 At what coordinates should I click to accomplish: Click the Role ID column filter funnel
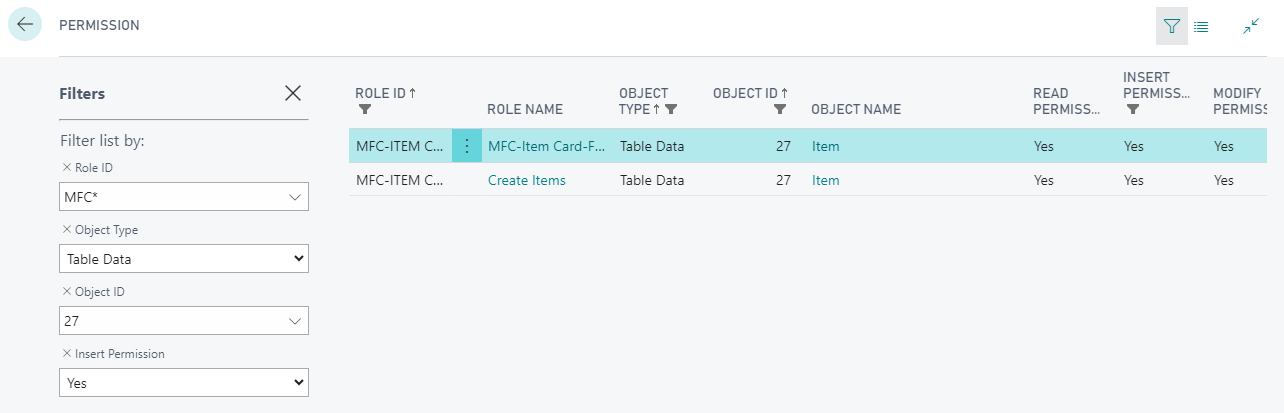[364, 109]
